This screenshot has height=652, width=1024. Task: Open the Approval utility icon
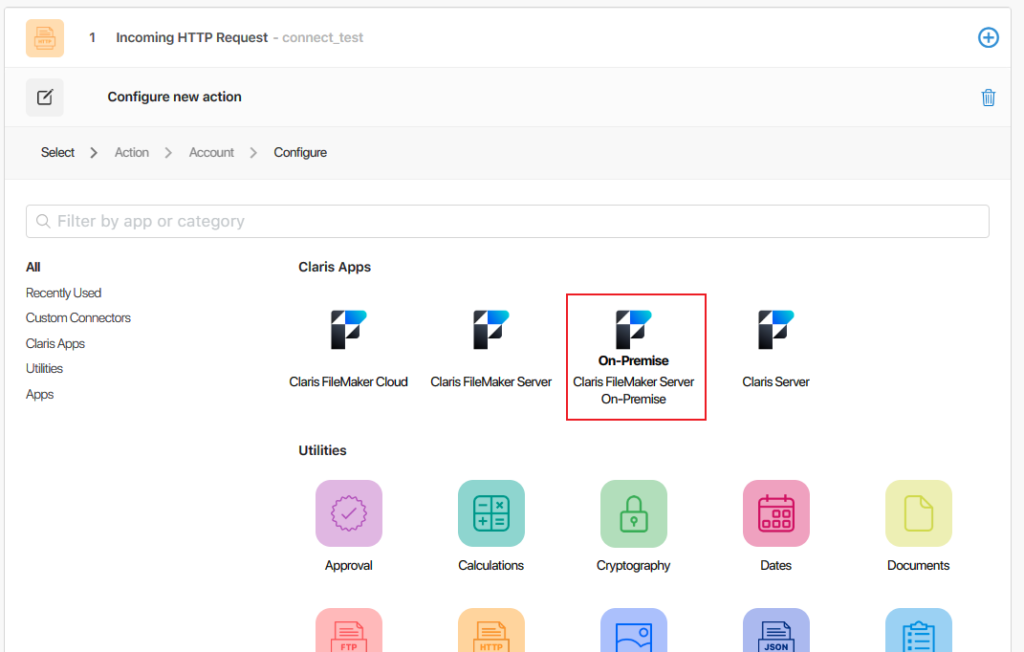(348, 513)
